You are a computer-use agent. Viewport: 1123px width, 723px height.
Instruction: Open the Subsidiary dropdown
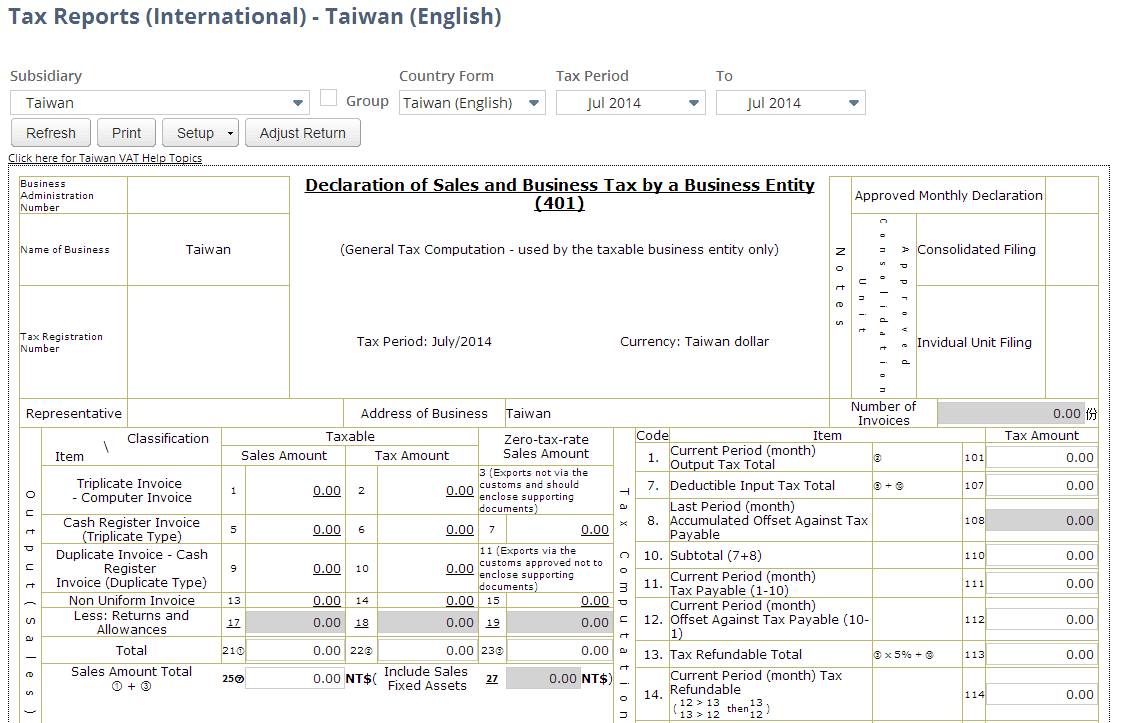[296, 102]
